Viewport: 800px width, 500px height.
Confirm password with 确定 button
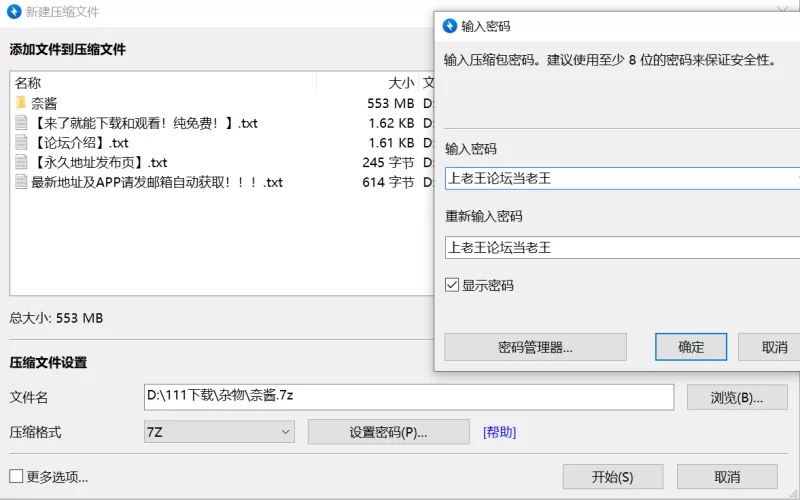click(x=691, y=347)
